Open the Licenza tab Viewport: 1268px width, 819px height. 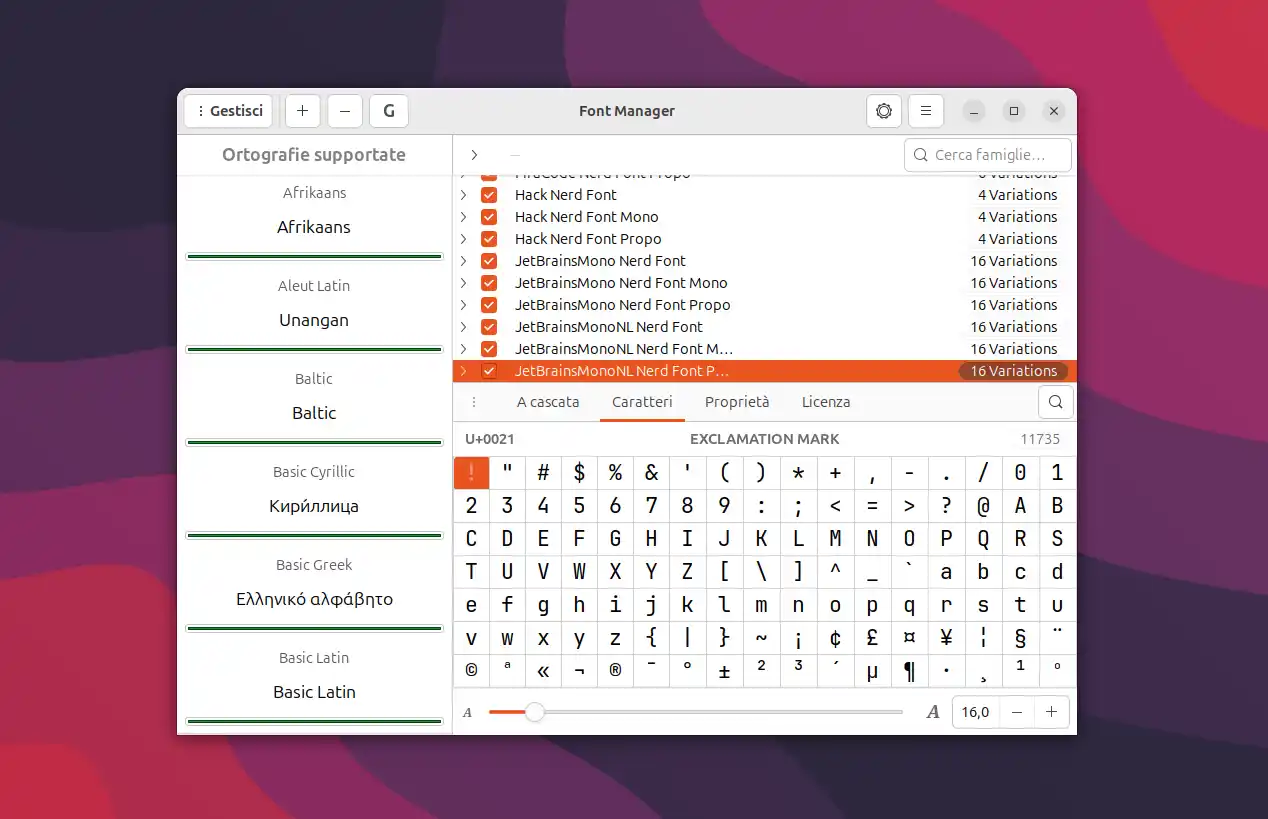point(826,402)
